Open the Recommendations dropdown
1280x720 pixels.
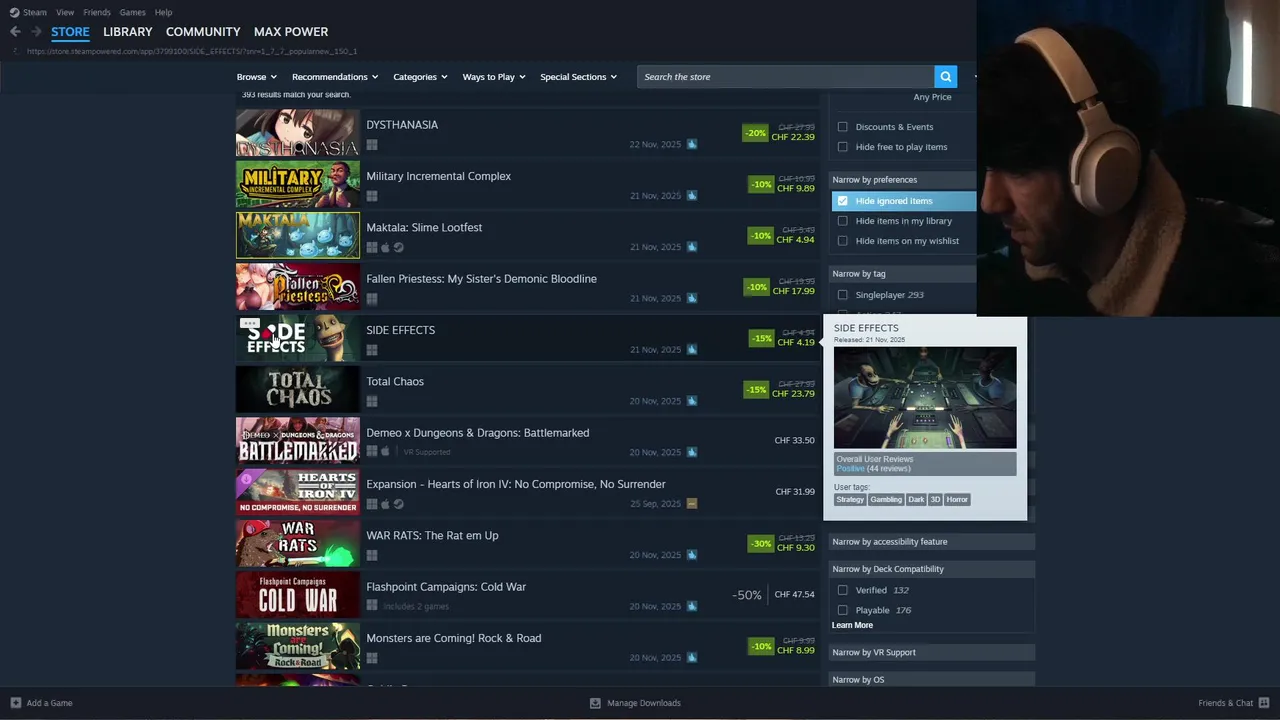(335, 77)
